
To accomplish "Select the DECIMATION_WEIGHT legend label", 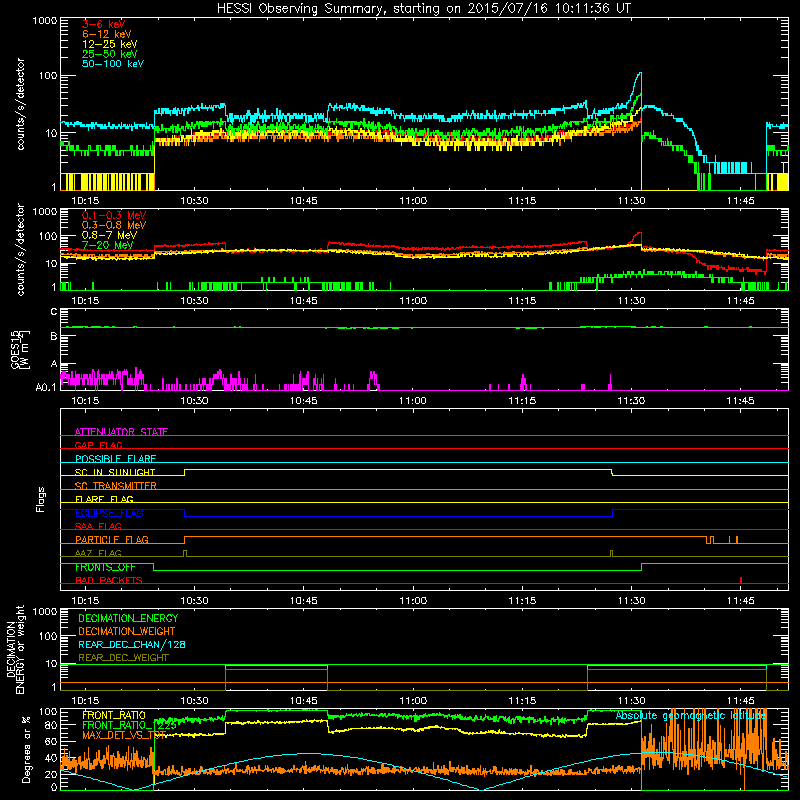I will click(127, 632).
